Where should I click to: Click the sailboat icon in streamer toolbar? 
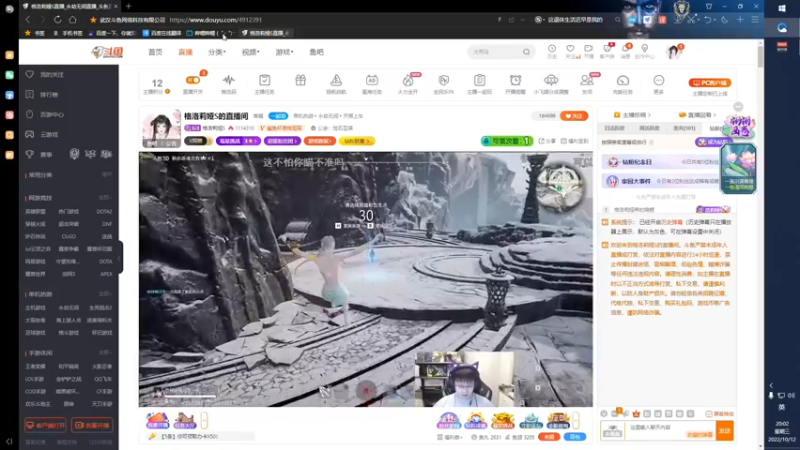(x=336, y=80)
